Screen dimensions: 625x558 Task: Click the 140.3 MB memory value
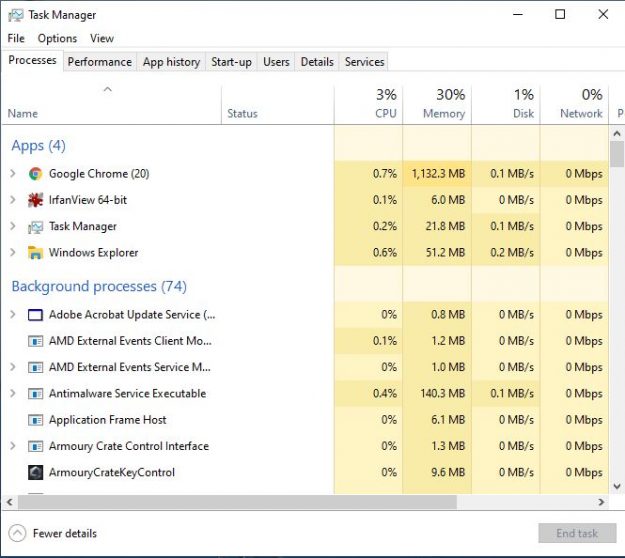click(443, 394)
